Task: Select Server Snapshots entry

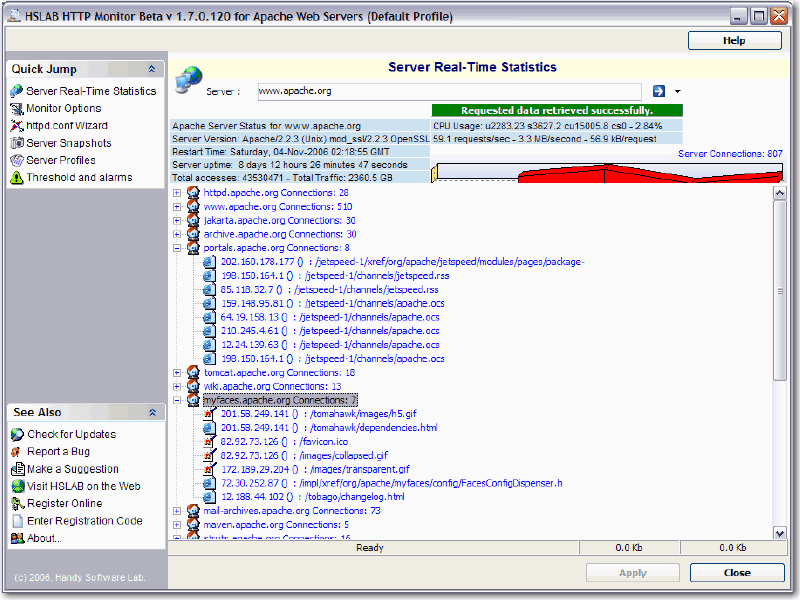Action: [69, 143]
